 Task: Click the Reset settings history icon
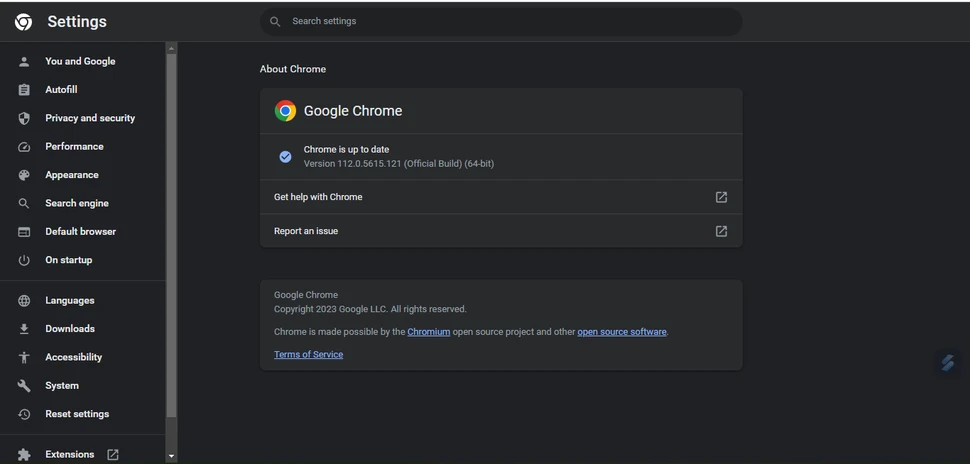coord(24,415)
